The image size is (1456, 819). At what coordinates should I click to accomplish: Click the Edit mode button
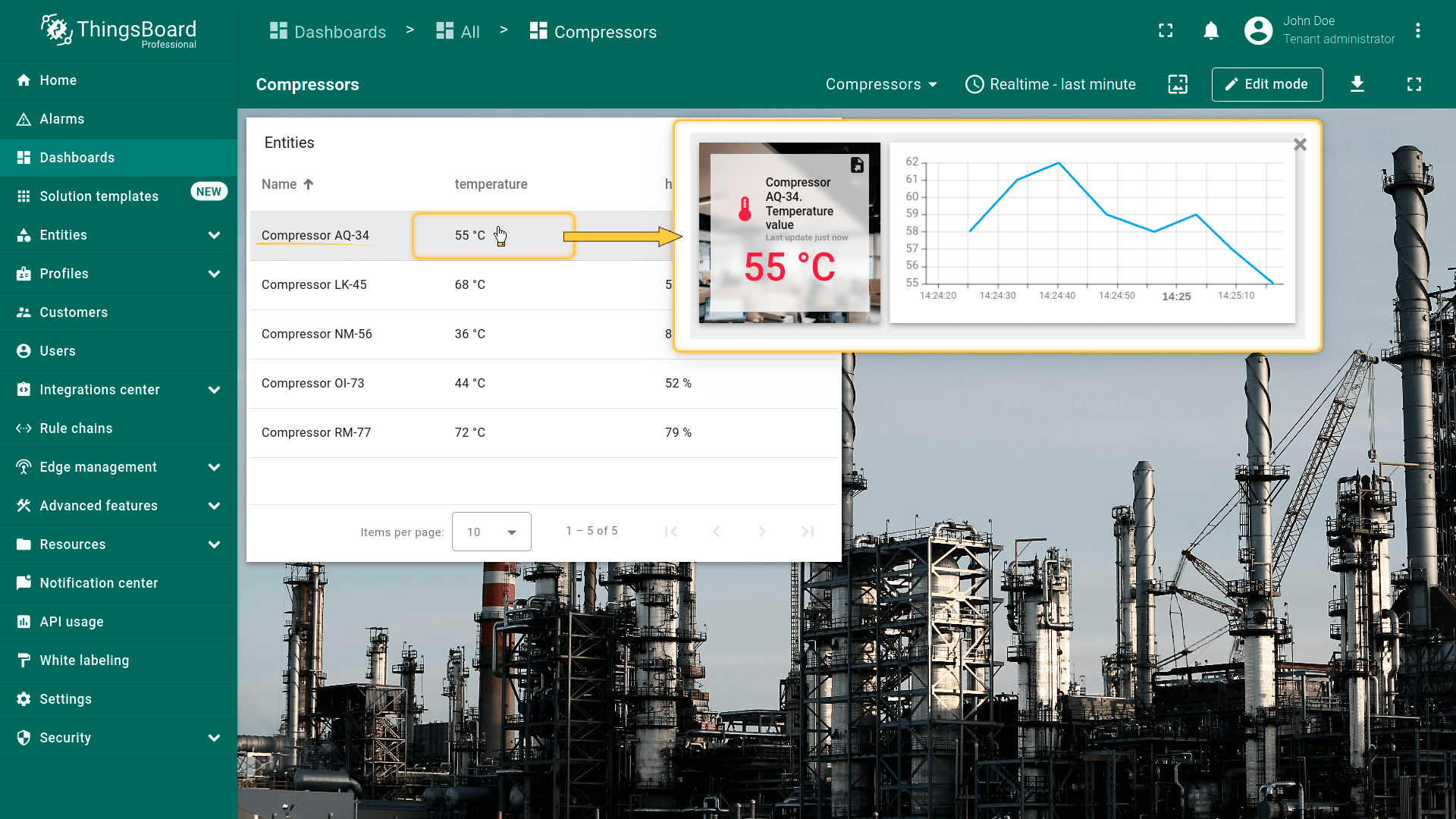click(1266, 84)
